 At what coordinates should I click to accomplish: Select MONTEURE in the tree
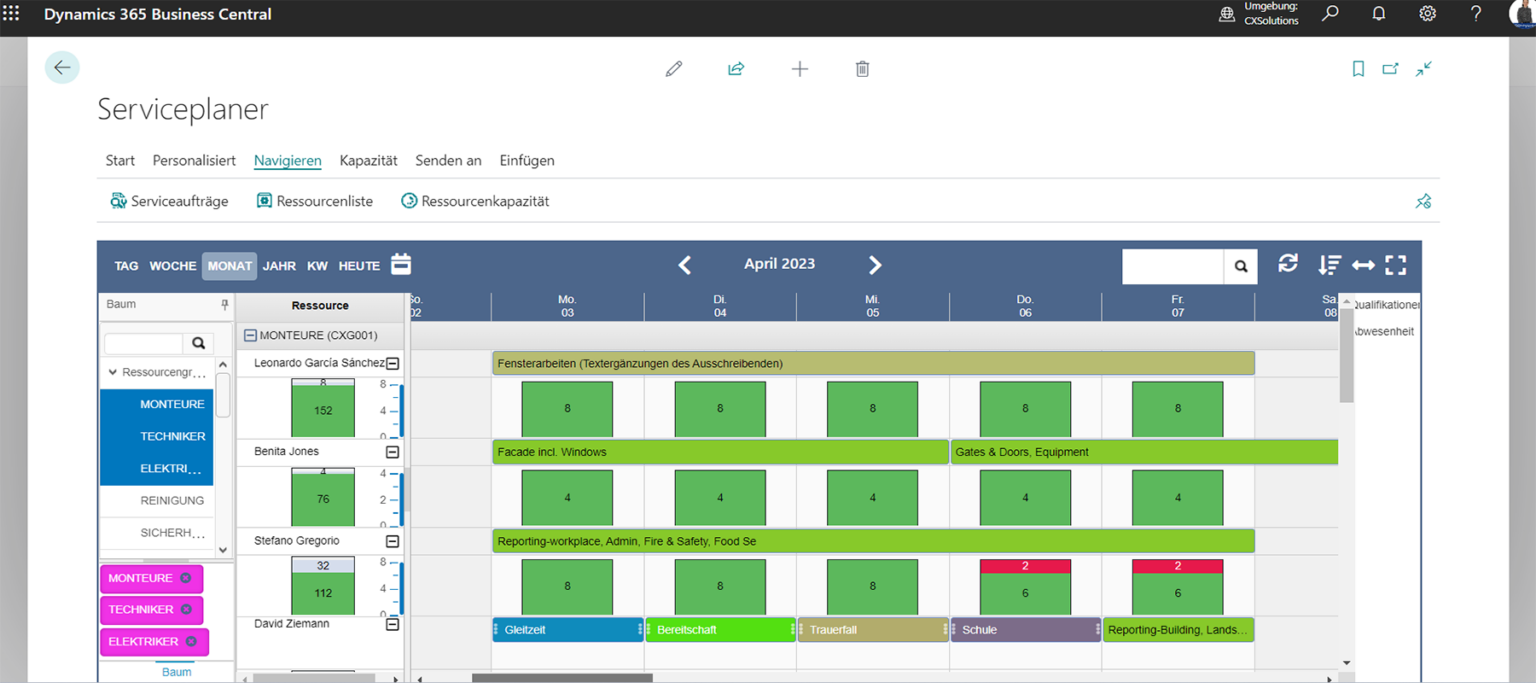click(157, 404)
